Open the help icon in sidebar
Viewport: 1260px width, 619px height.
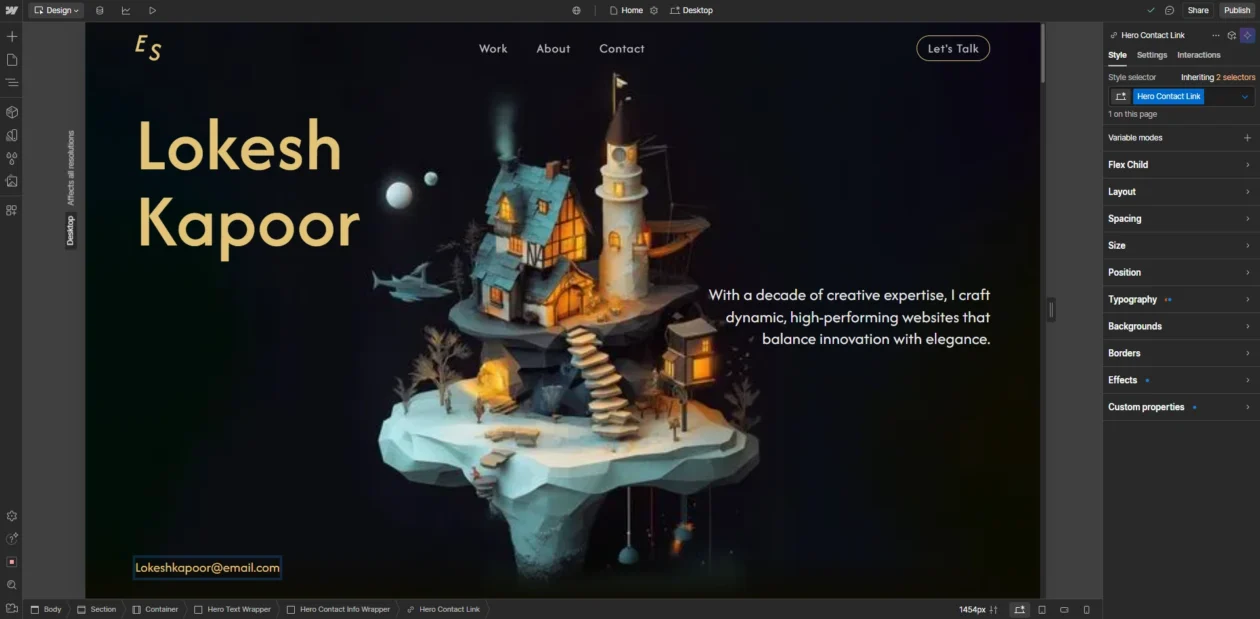pos(12,538)
